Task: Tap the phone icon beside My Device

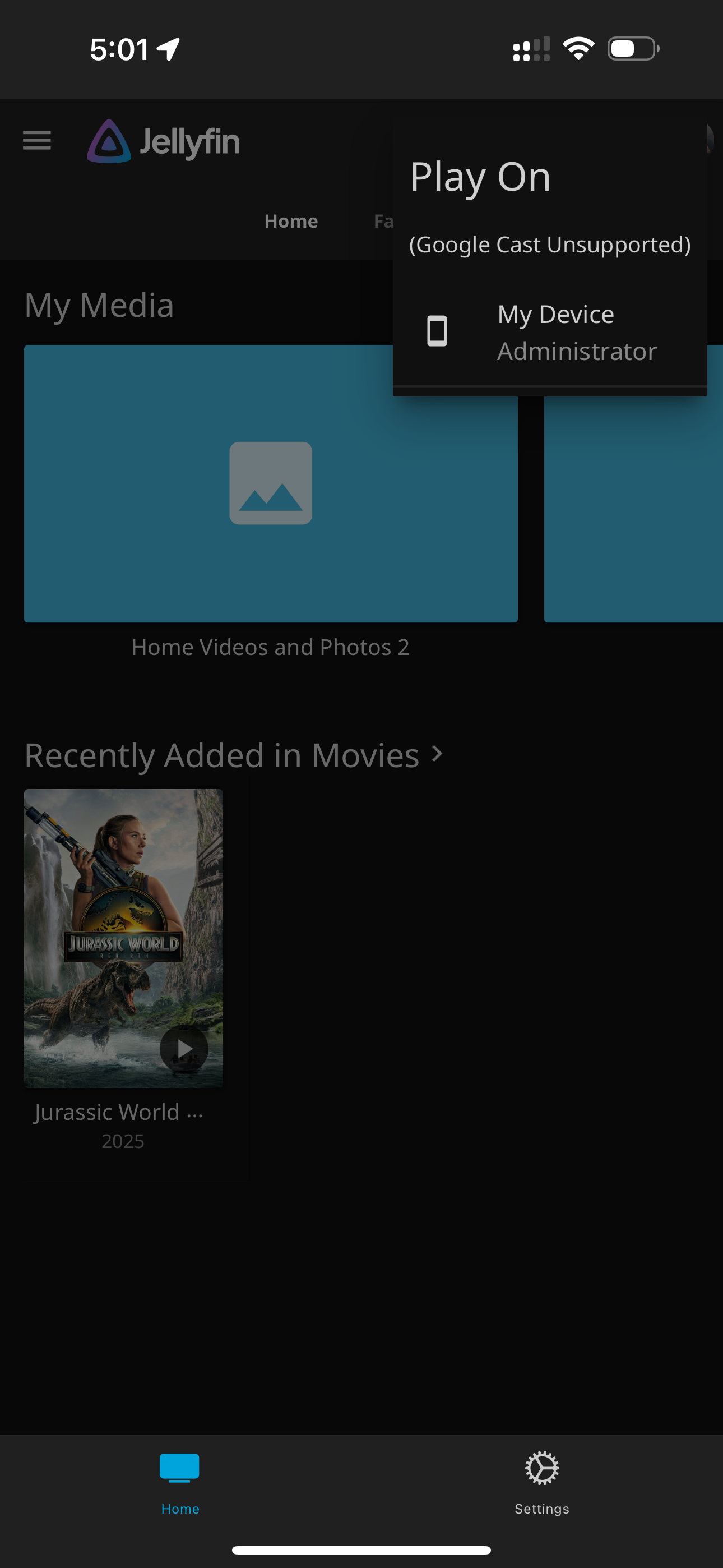Action: point(437,331)
